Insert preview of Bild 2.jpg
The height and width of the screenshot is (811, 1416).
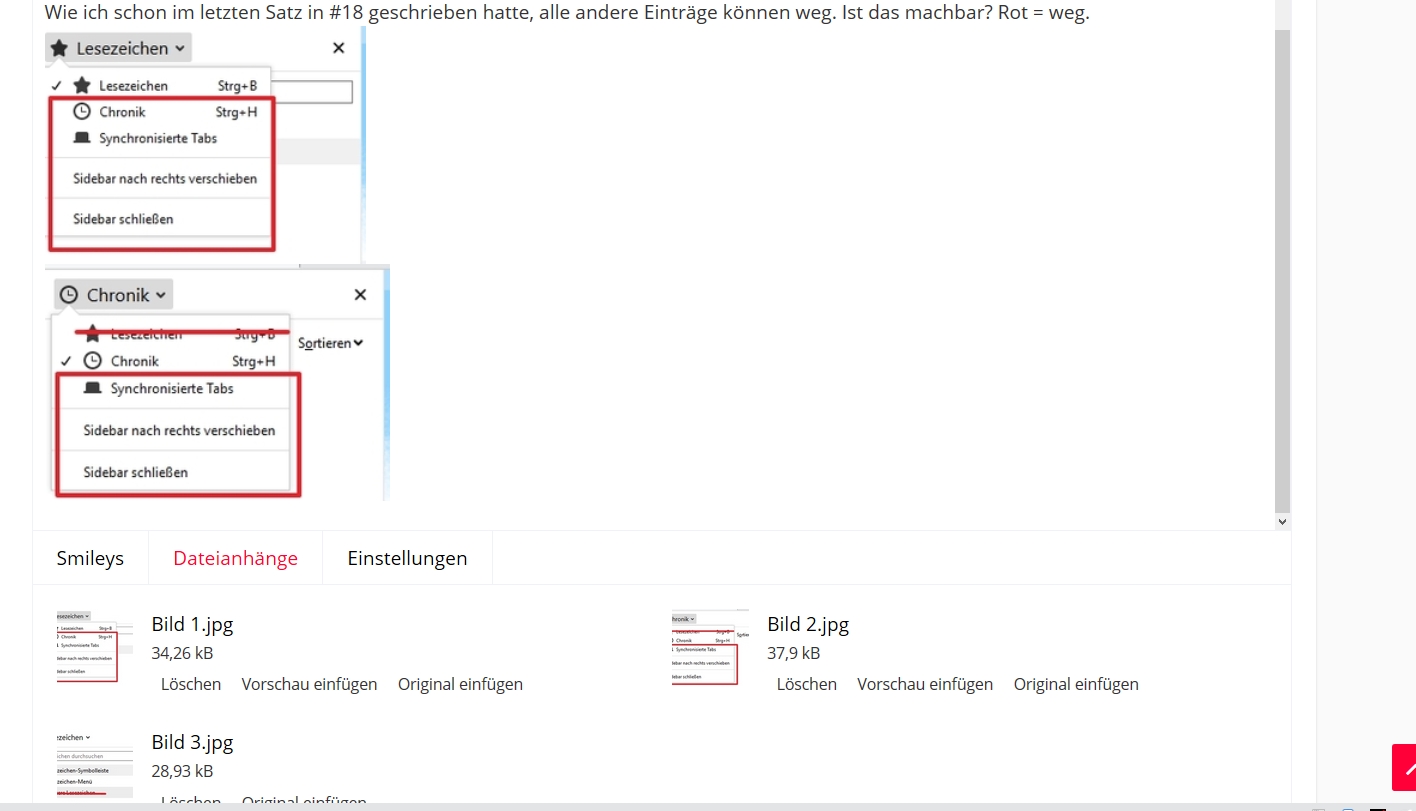pos(925,684)
